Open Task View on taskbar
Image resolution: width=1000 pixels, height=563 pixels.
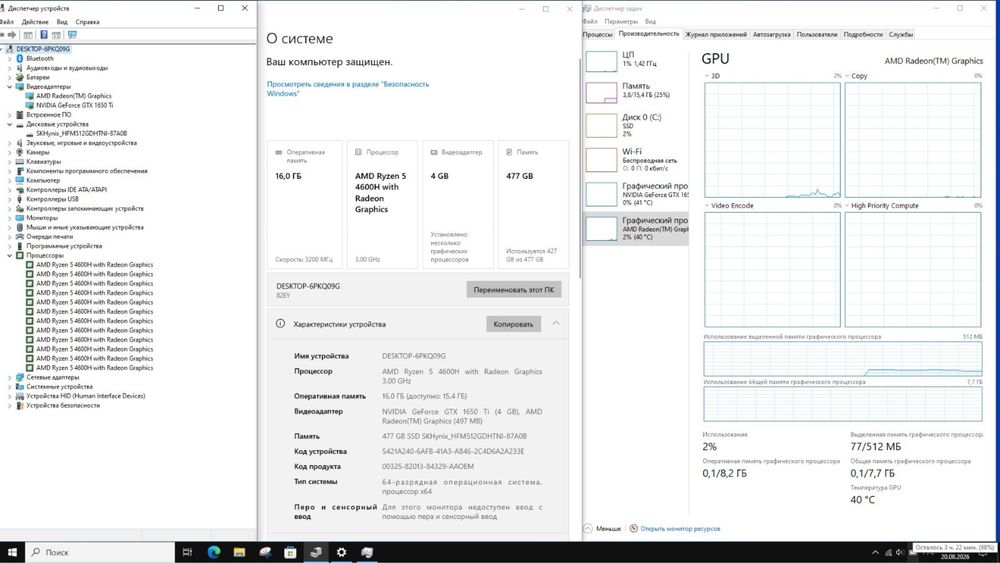click(x=187, y=552)
